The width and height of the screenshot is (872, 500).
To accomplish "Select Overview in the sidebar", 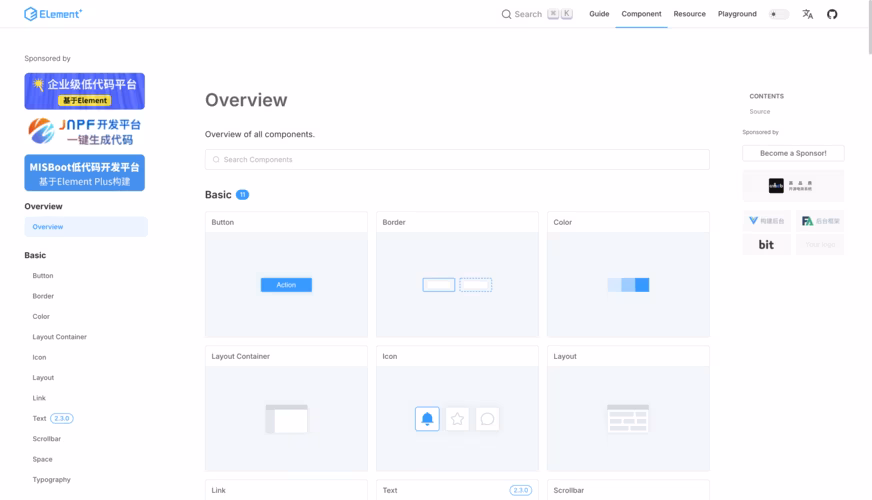I will pyautogui.click(x=86, y=227).
